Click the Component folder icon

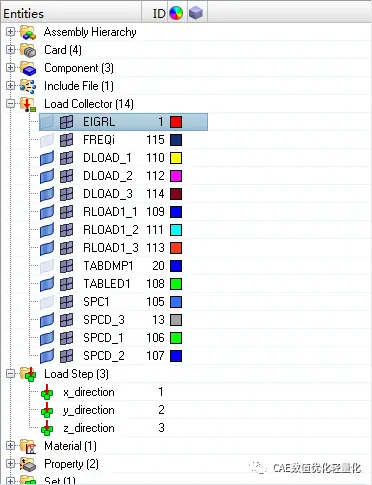tap(28, 68)
